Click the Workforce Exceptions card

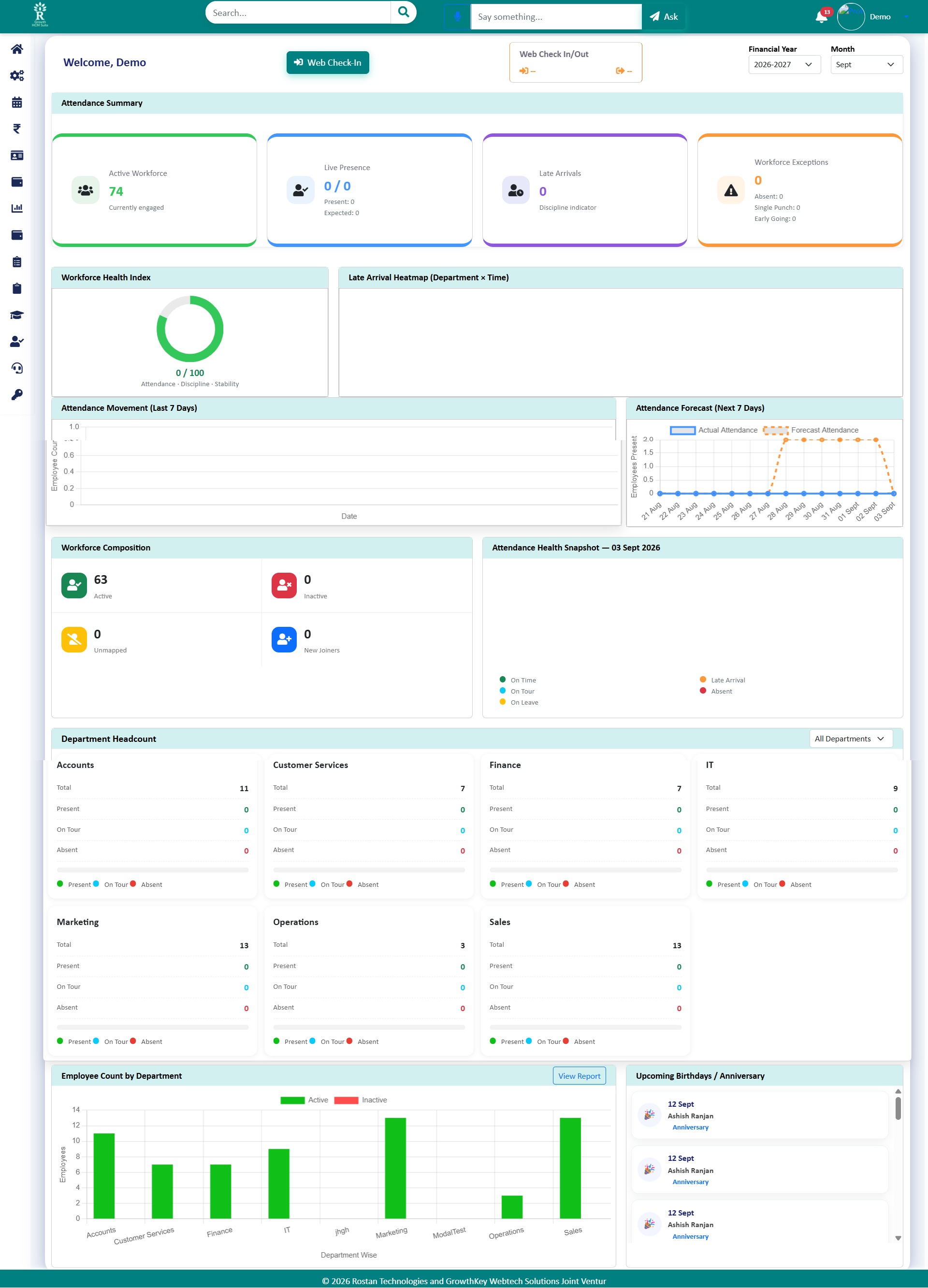pos(799,190)
